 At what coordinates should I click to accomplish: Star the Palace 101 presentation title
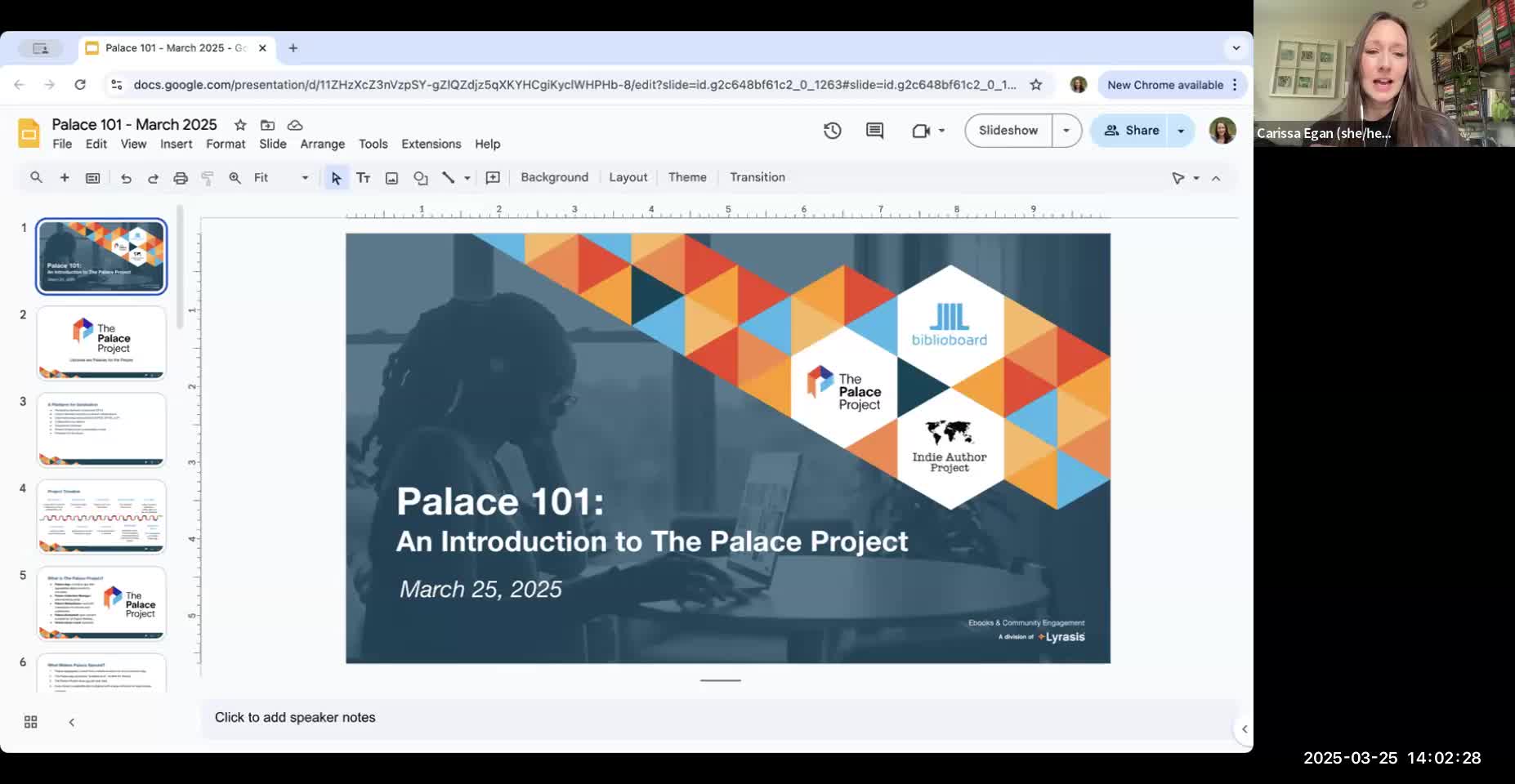pyautogui.click(x=240, y=125)
